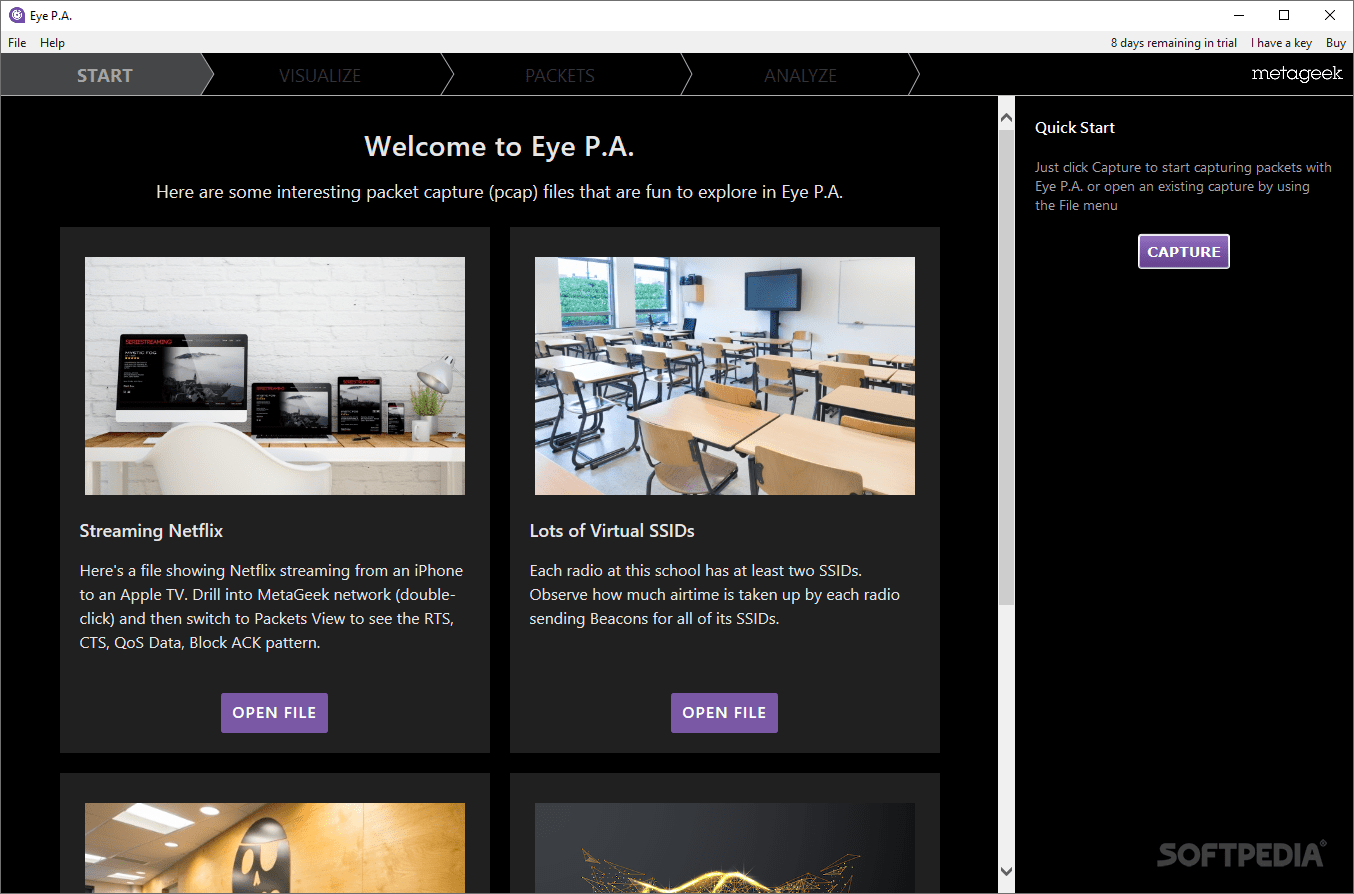
Task: Switch to the START step tab
Action: point(104,75)
